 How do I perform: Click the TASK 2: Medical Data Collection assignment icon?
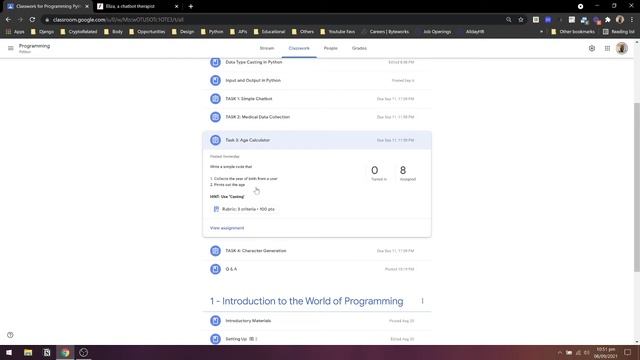click(x=215, y=117)
